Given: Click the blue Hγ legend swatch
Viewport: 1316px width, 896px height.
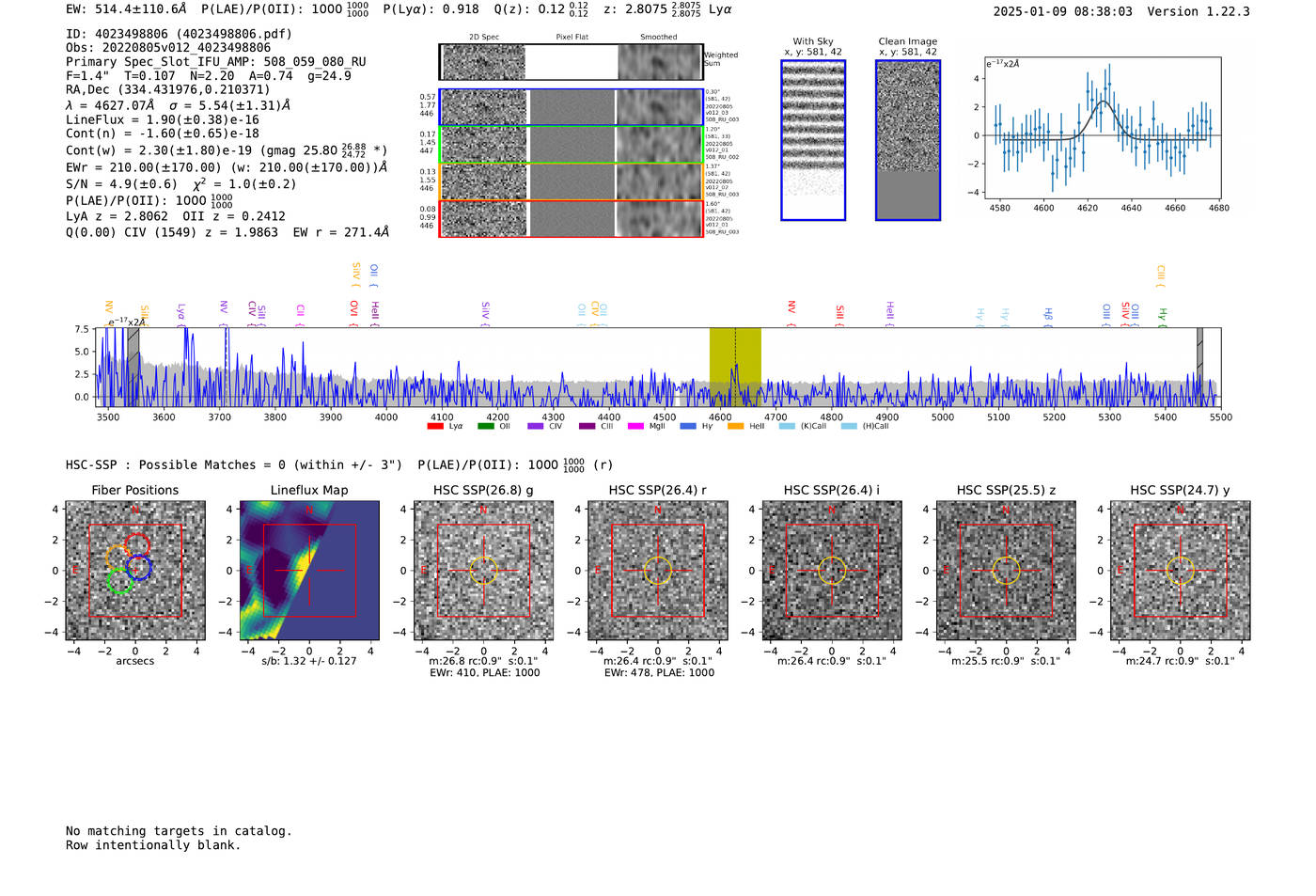Looking at the screenshot, I should click(x=688, y=426).
